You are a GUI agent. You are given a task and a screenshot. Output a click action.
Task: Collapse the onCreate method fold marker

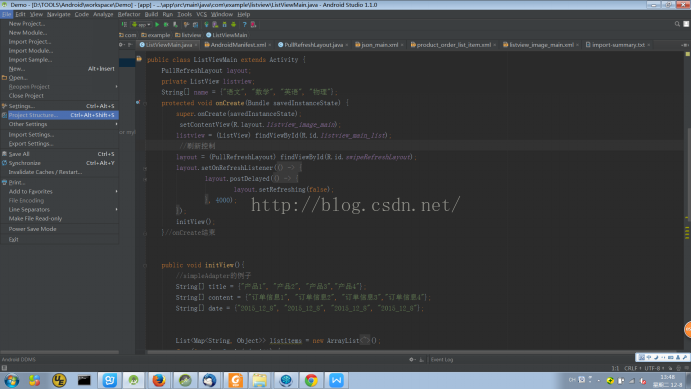[x=145, y=103]
